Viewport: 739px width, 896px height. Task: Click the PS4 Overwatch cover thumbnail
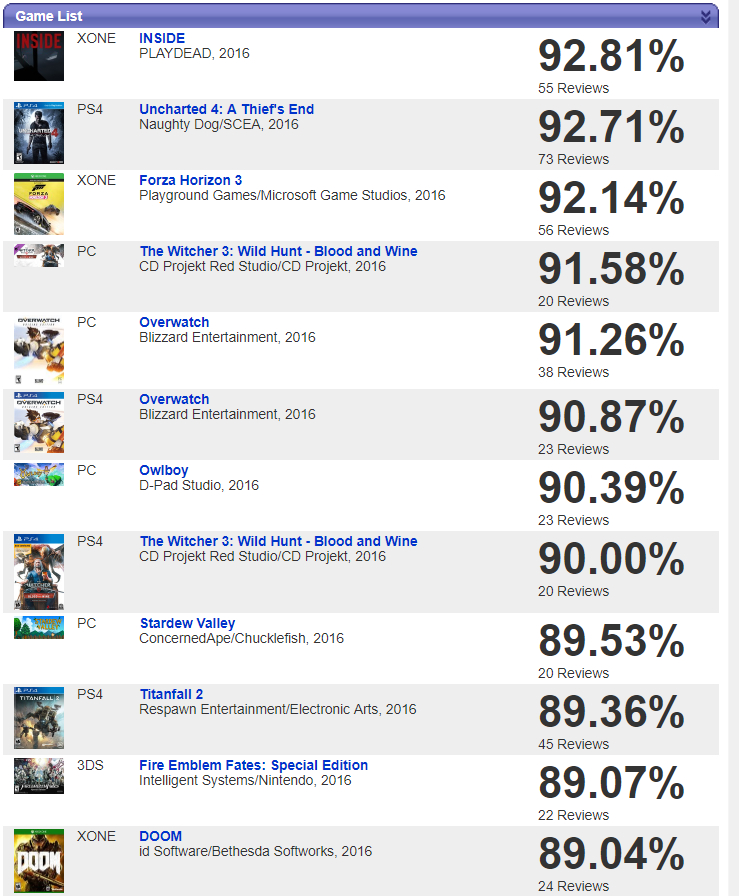[x=39, y=424]
